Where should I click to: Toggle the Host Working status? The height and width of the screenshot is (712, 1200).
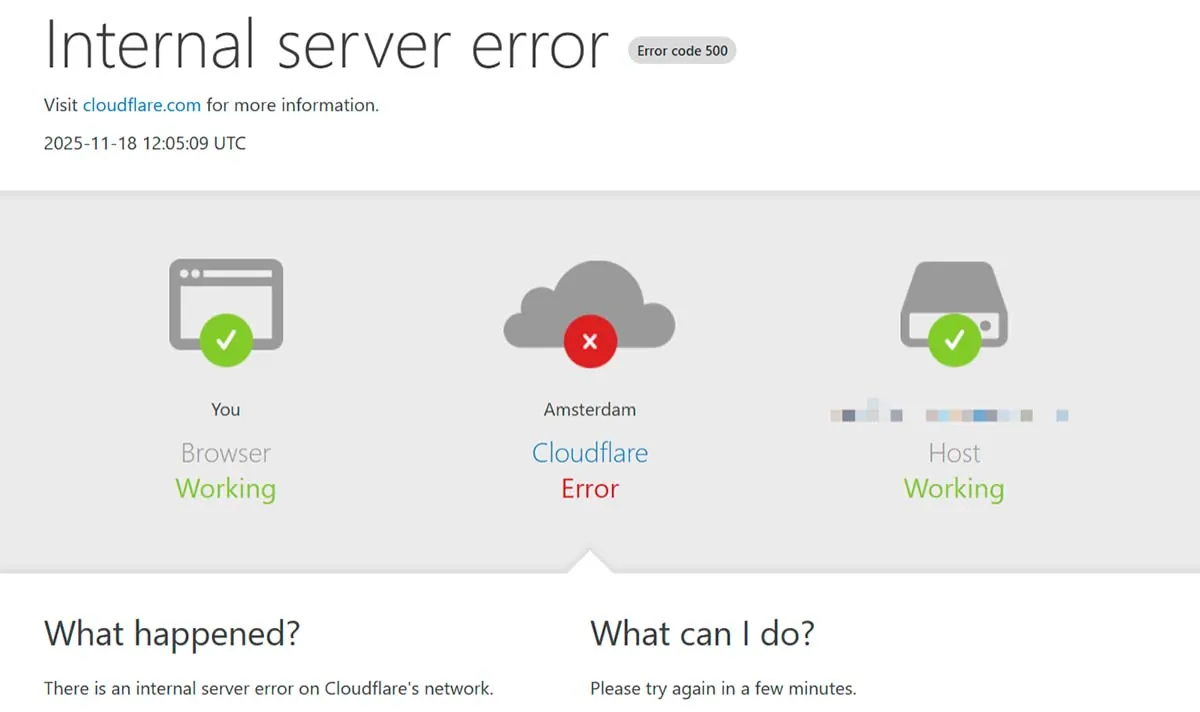[953, 488]
